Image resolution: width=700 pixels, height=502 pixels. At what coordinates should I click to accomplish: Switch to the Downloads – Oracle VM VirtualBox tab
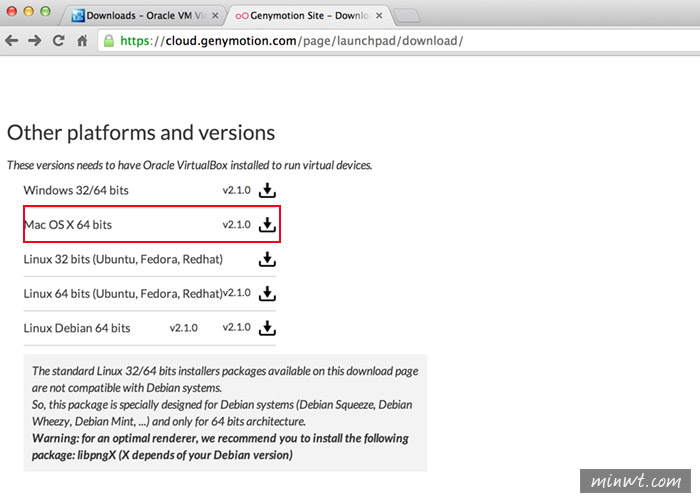coord(145,16)
